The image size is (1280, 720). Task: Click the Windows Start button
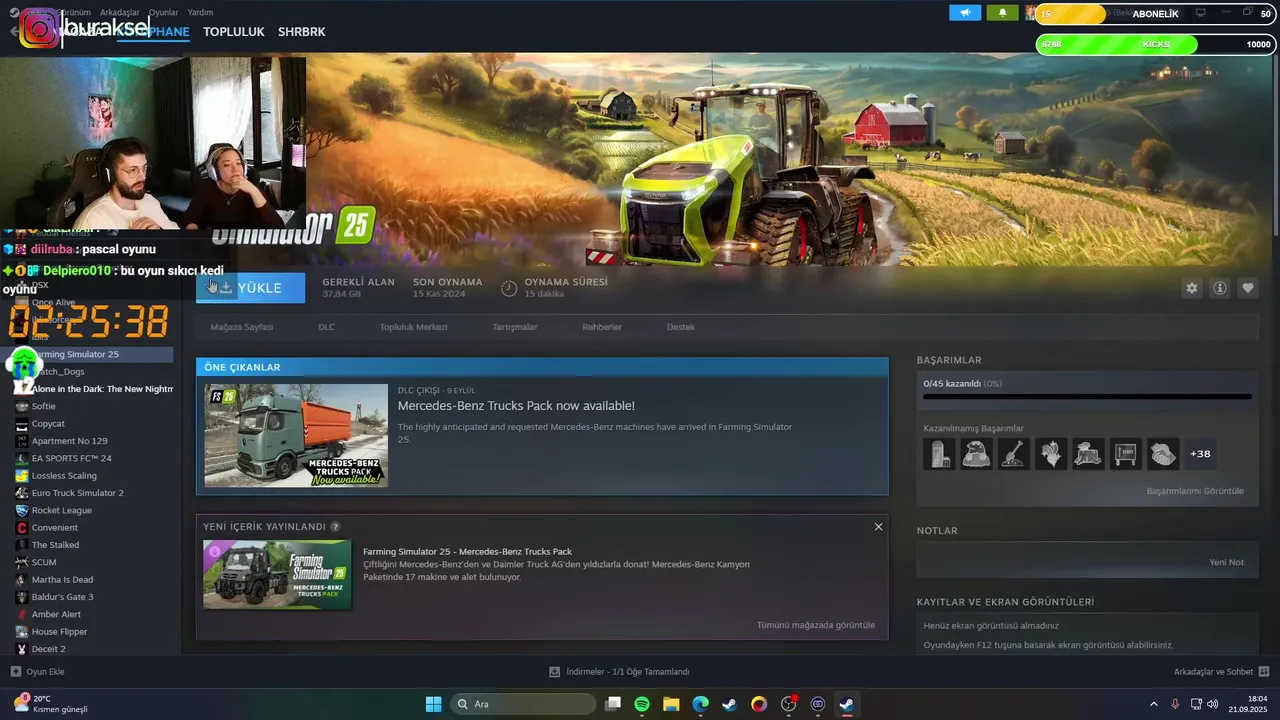coord(433,704)
